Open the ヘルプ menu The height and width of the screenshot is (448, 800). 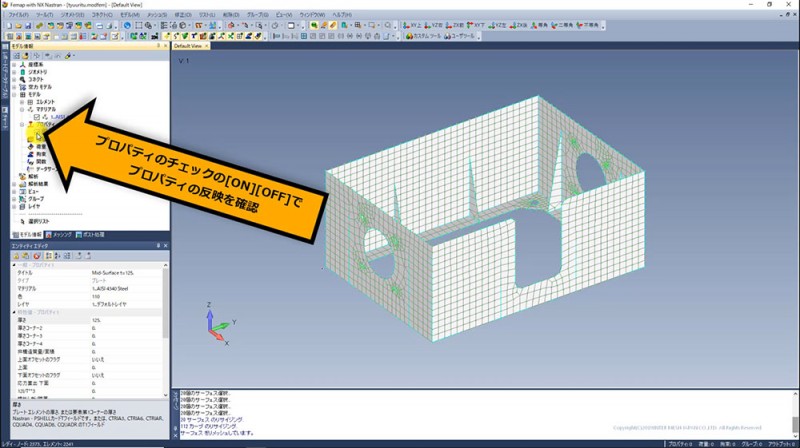(x=342, y=15)
